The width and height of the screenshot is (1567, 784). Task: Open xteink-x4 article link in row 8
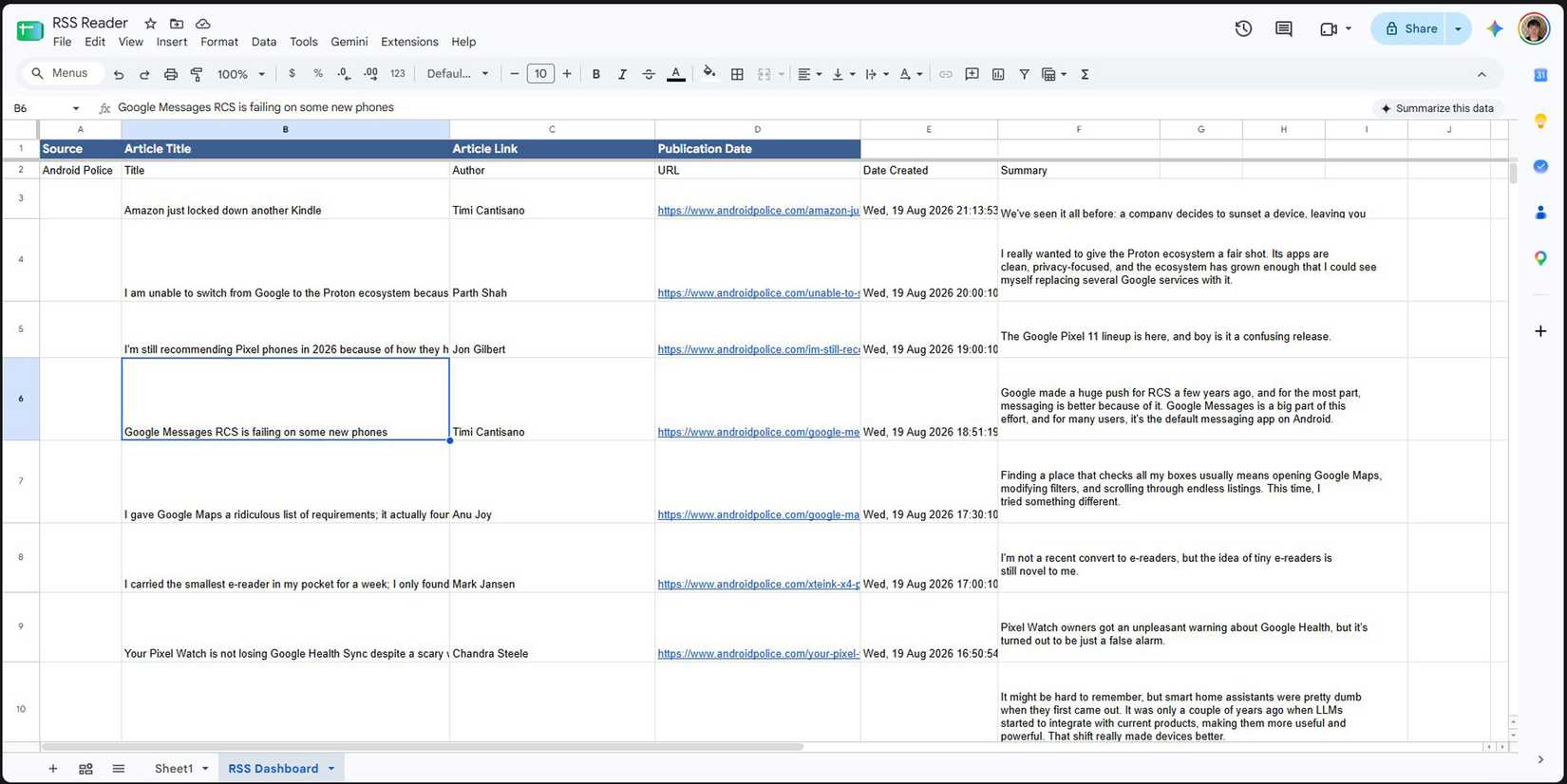[758, 585]
